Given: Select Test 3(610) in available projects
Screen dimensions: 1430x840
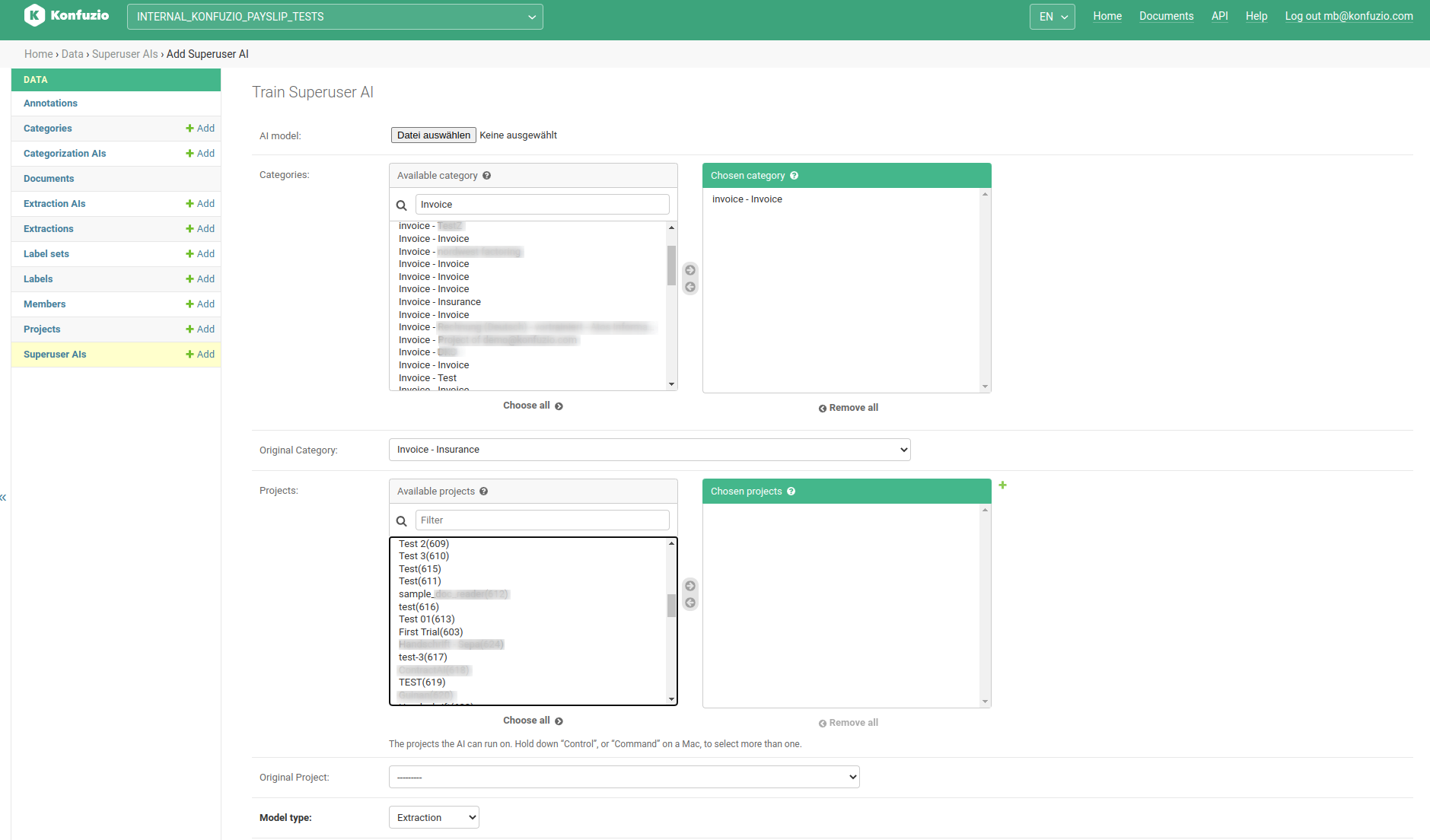Looking at the screenshot, I should pyautogui.click(x=424, y=556).
